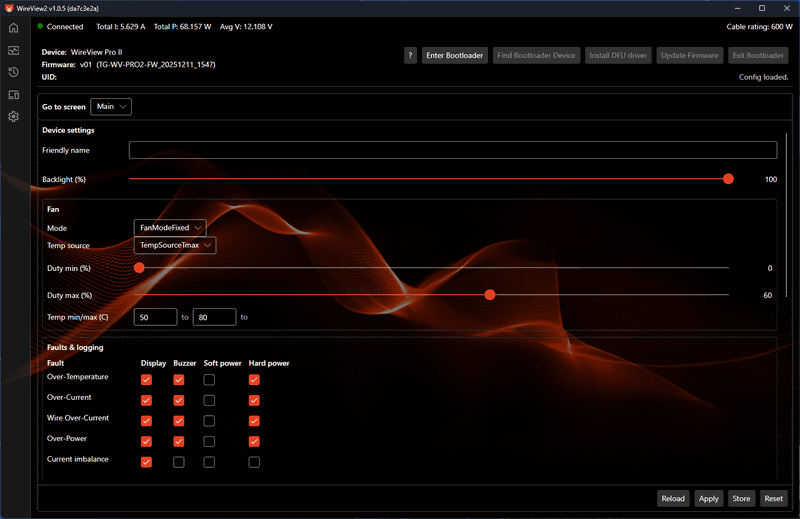
Task: Click the Duty min slider handle
Action: click(139, 268)
